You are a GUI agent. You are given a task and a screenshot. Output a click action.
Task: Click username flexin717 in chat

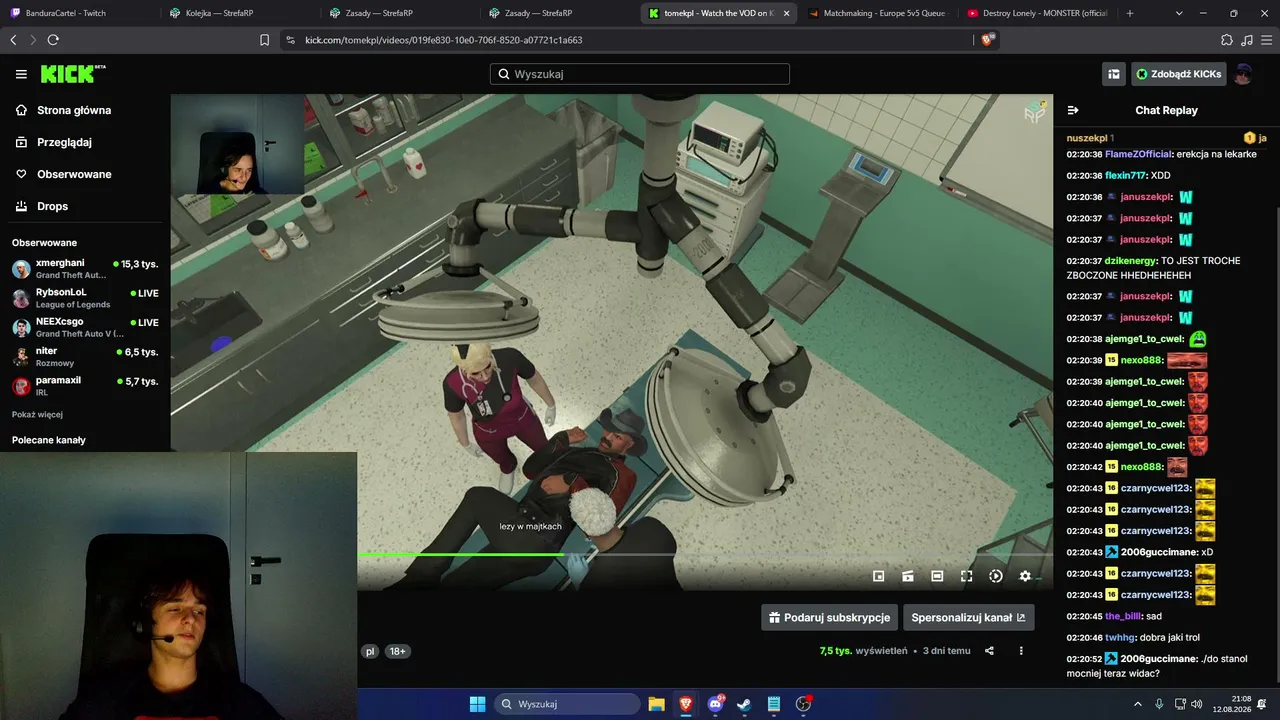coord(1125,176)
